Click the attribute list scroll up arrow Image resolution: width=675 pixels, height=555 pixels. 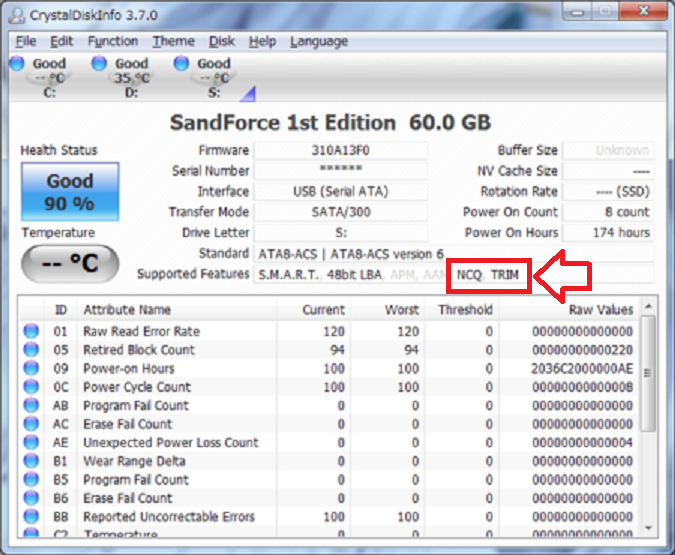click(x=648, y=307)
